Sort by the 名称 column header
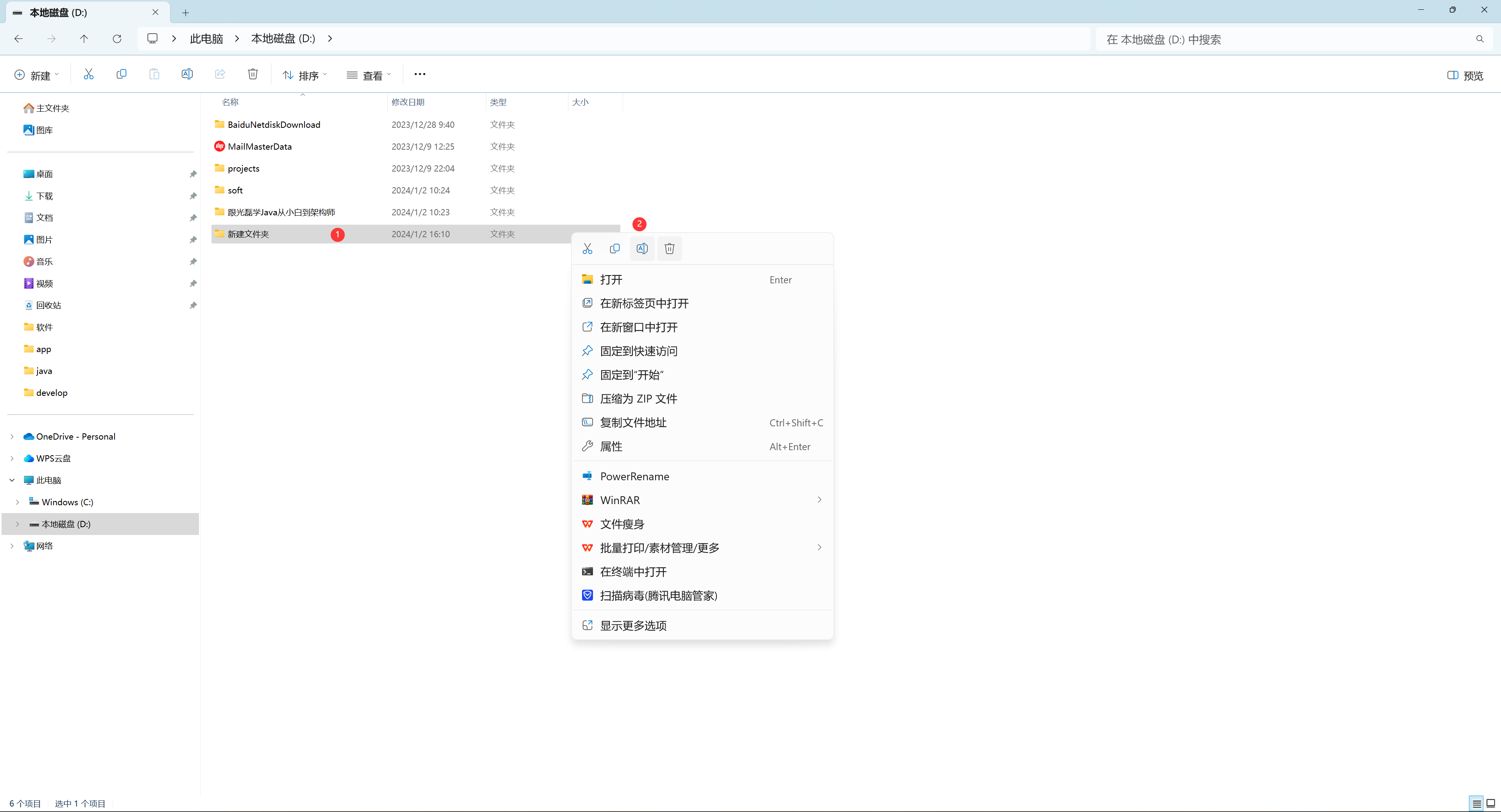The image size is (1501, 812). [231, 102]
